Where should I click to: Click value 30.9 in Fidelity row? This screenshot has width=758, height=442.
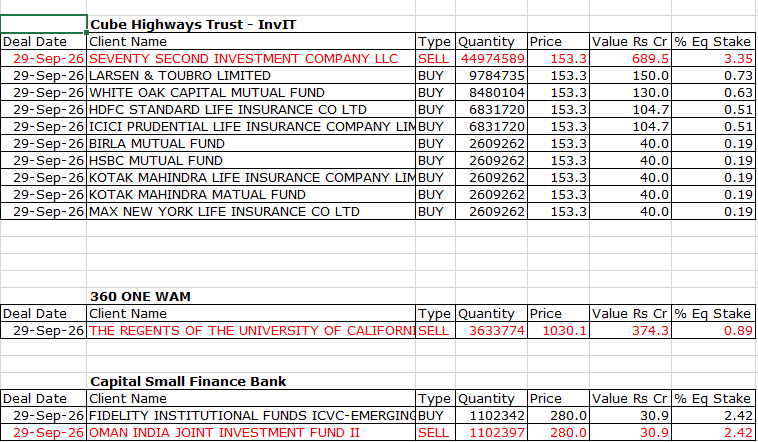[x=630, y=415]
